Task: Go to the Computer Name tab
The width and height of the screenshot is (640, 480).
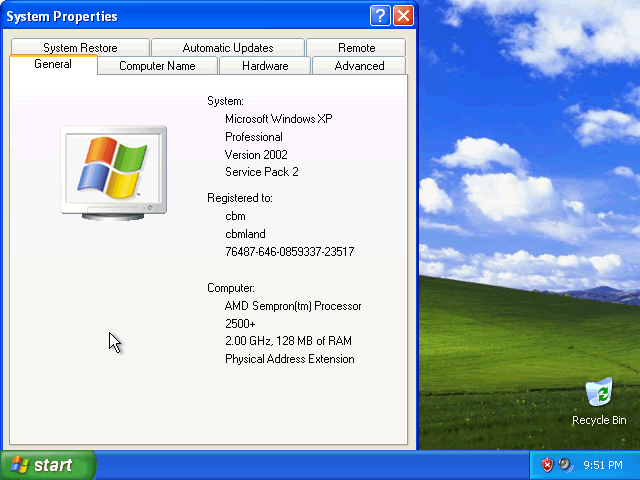Action: pos(157,66)
